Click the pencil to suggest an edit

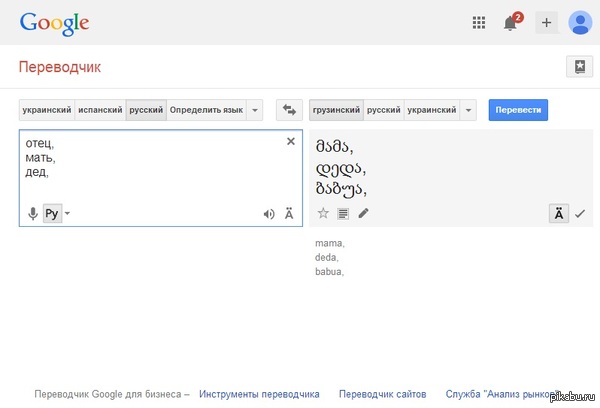click(x=363, y=213)
